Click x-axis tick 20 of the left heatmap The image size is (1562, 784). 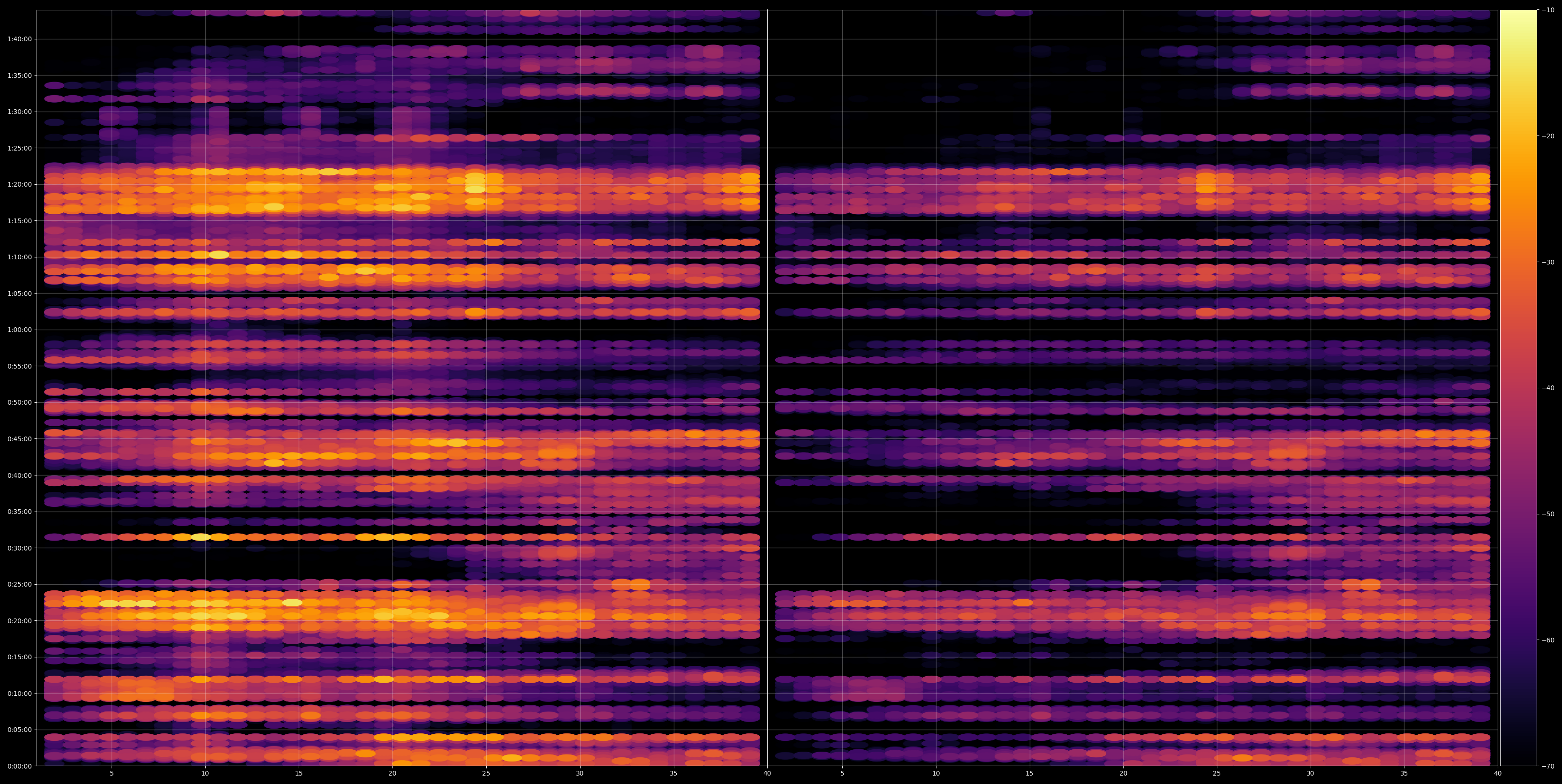tap(392, 774)
